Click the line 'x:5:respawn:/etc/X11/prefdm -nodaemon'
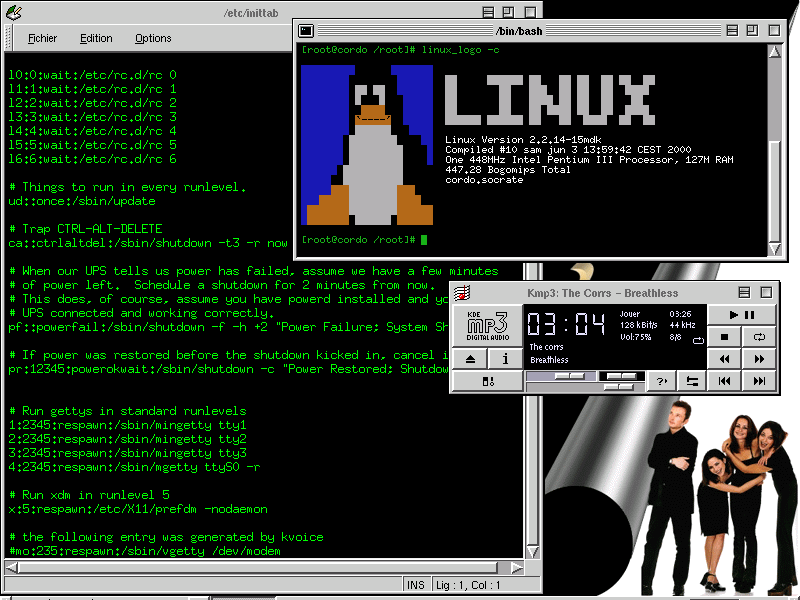The image size is (800, 600). [138, 509]
